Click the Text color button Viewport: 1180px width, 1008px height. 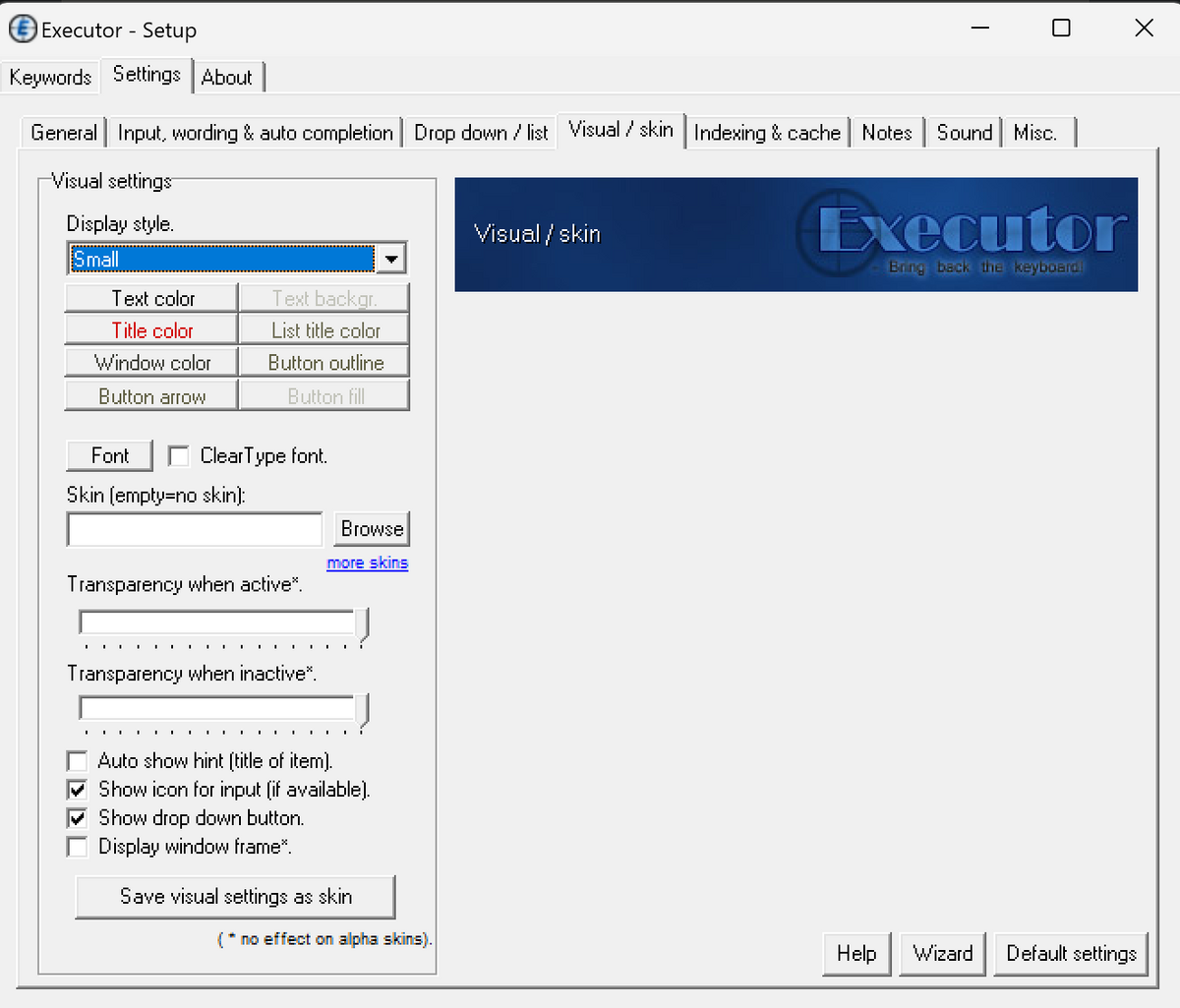[x=152, y=298]
